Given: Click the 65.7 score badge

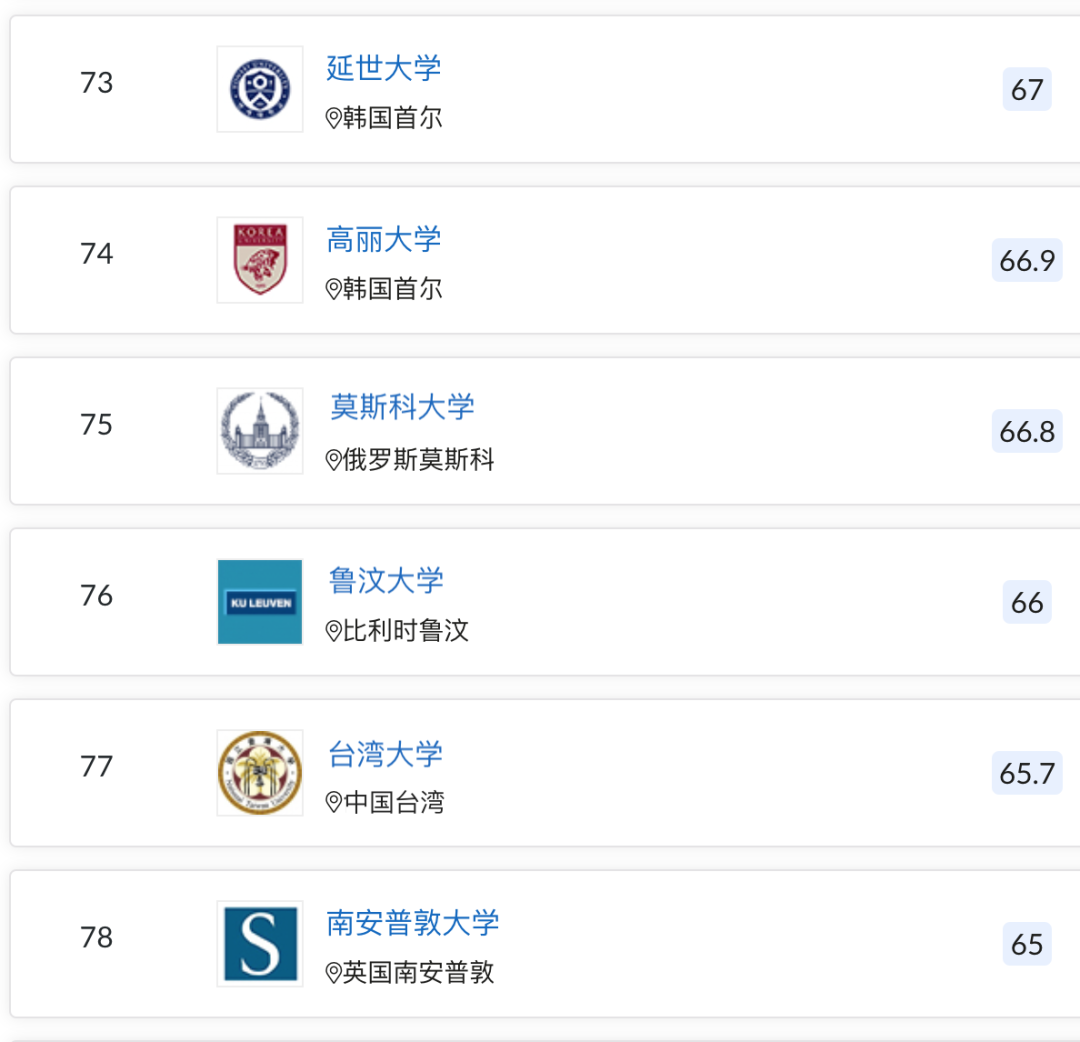Looking at the screenshot, I should [x=1027, y=774].
